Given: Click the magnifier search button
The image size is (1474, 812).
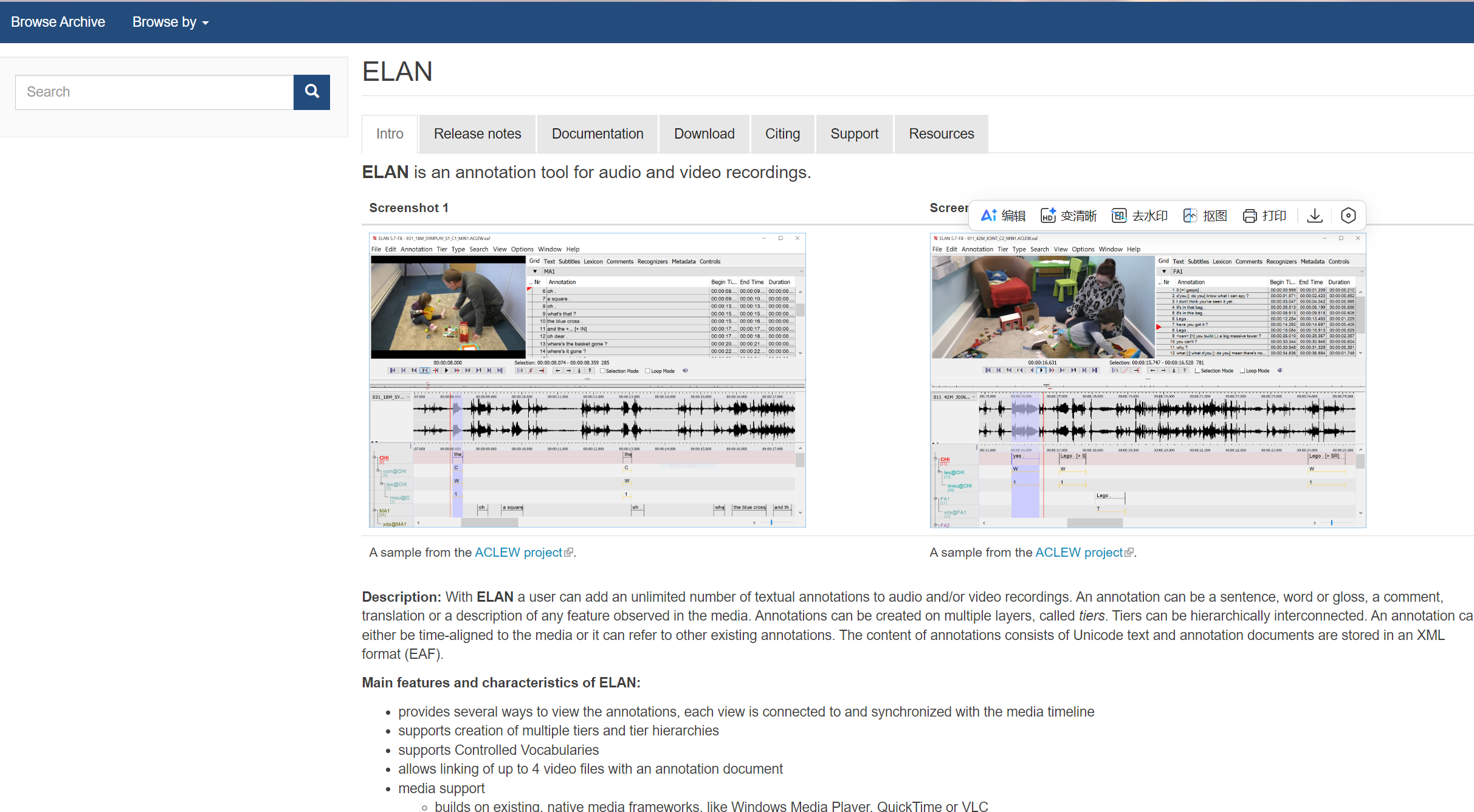Looking at the screenshot, I should [x=312, y=92].
